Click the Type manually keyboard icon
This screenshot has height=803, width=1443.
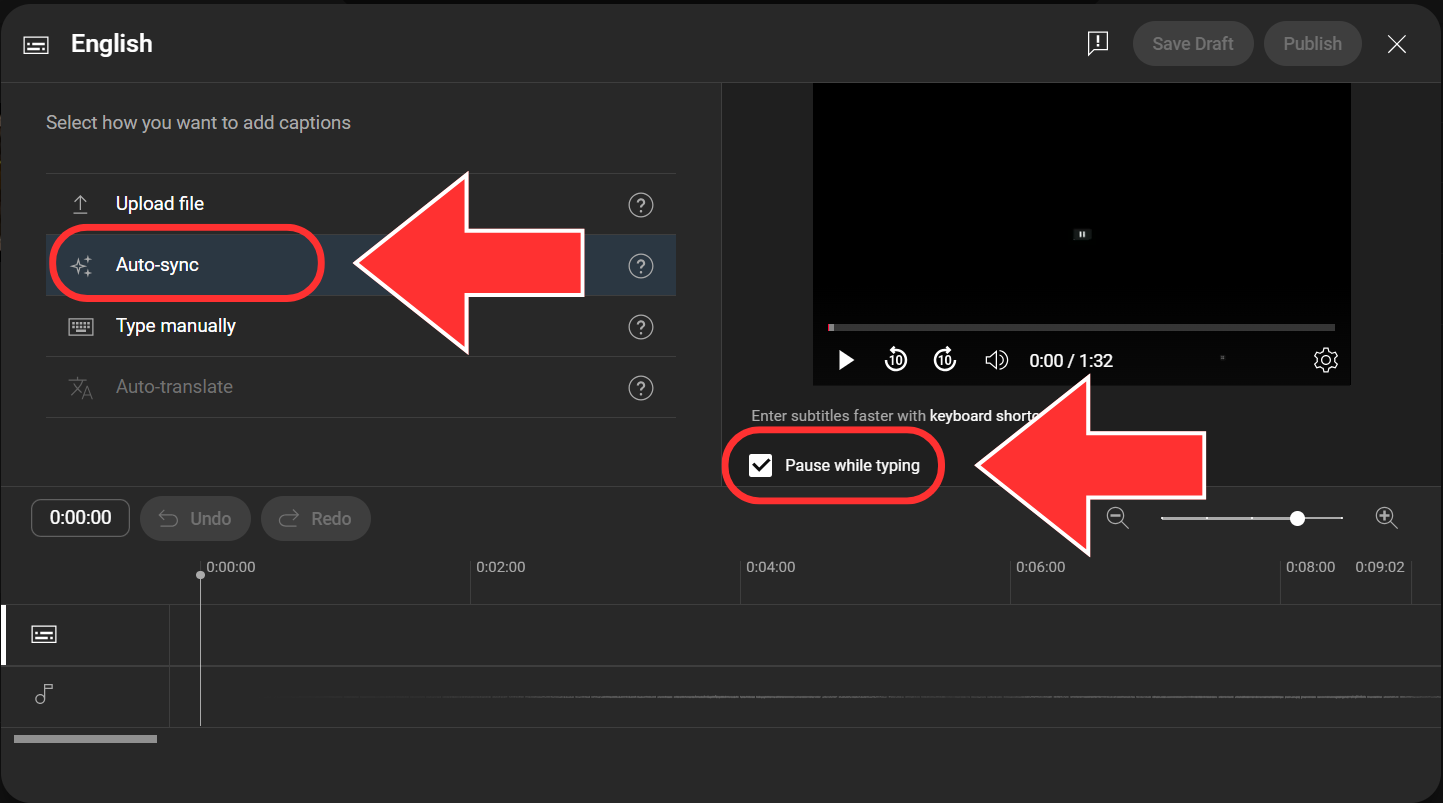(81, 326)
